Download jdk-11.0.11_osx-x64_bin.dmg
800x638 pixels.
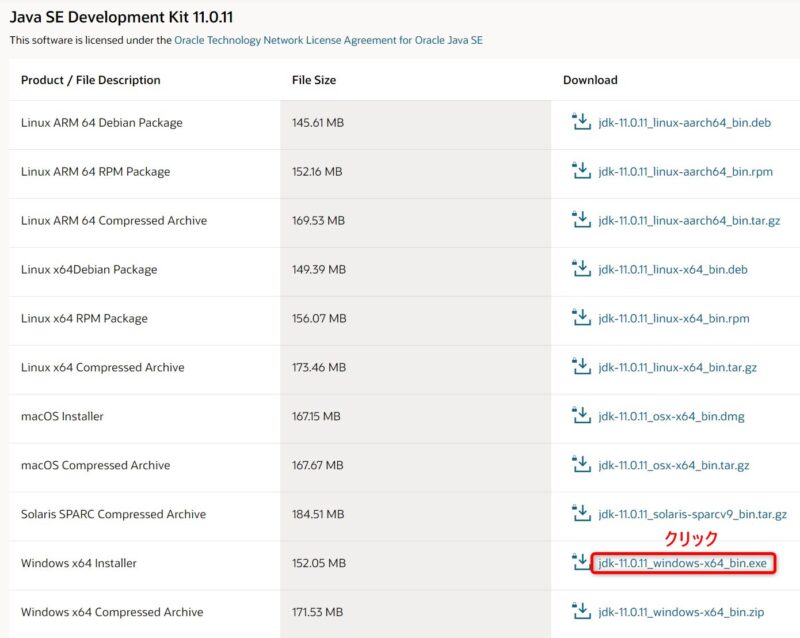(x=671, y=416)
